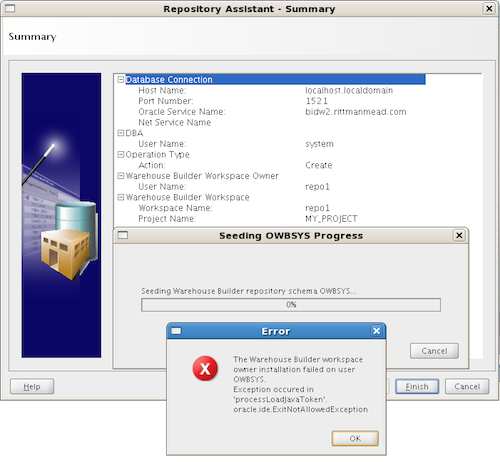This screenshot has height=462, width=500.
Task: Click the value localhost.localdomain
Action: [x=349, y=90]
